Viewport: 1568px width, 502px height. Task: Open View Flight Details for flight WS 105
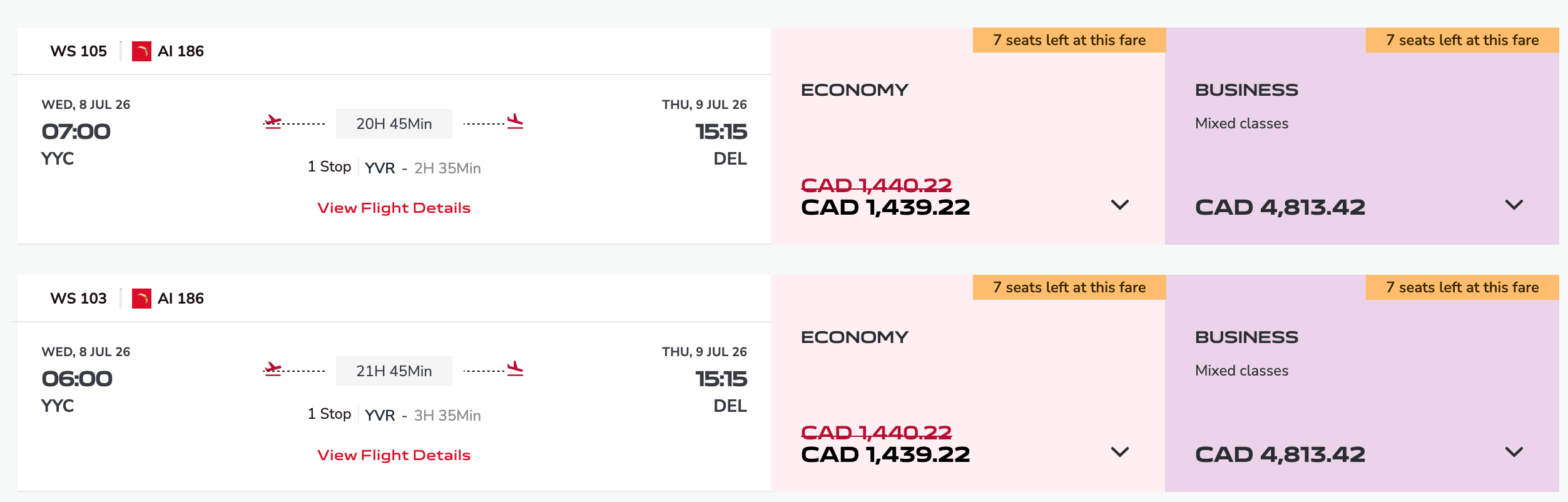point(394,207)
